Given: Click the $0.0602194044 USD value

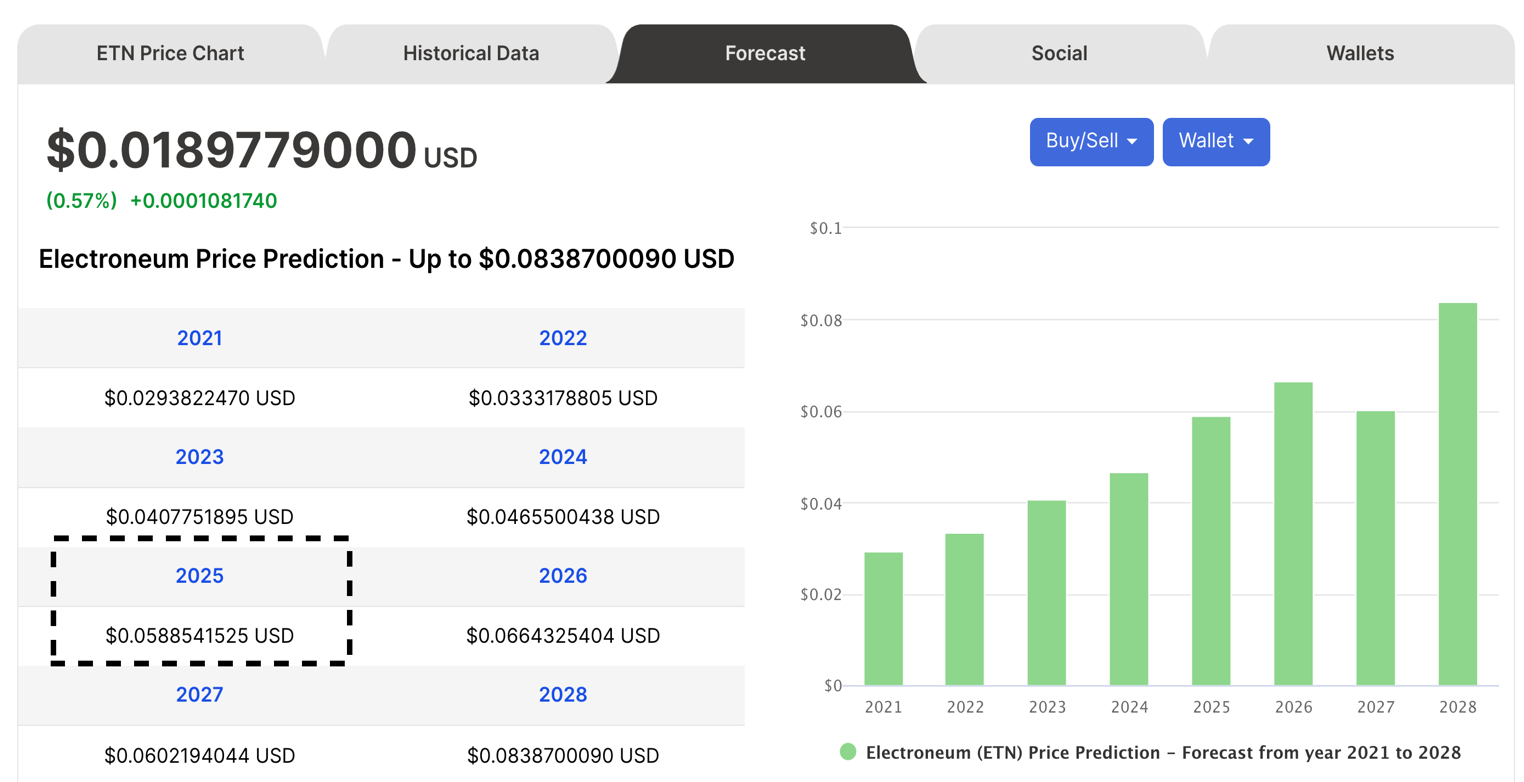Looking at the screenshot, I should coord(200,755).
